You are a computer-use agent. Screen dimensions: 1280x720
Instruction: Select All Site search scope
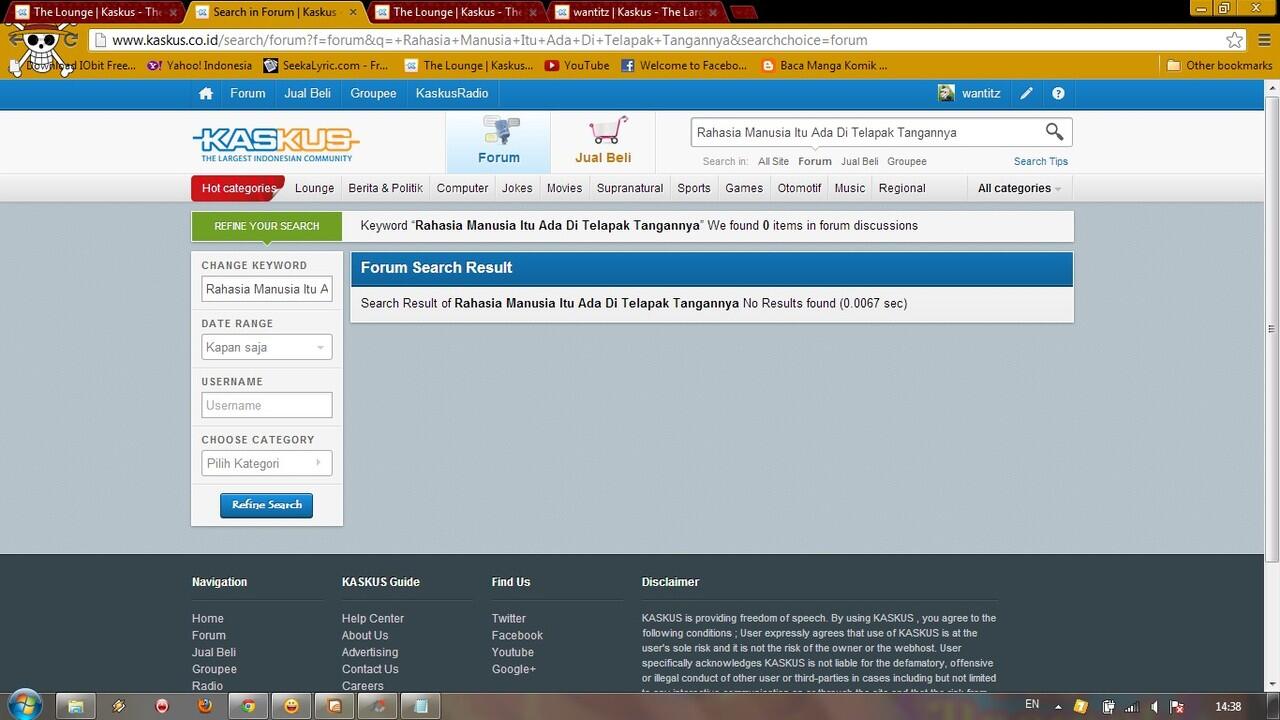click(773, 161)
